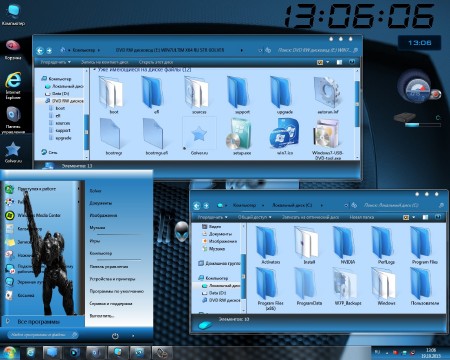Click the Start menu search field
The height and width of the screenshot is (360, 450).
(x=43, y=335)
